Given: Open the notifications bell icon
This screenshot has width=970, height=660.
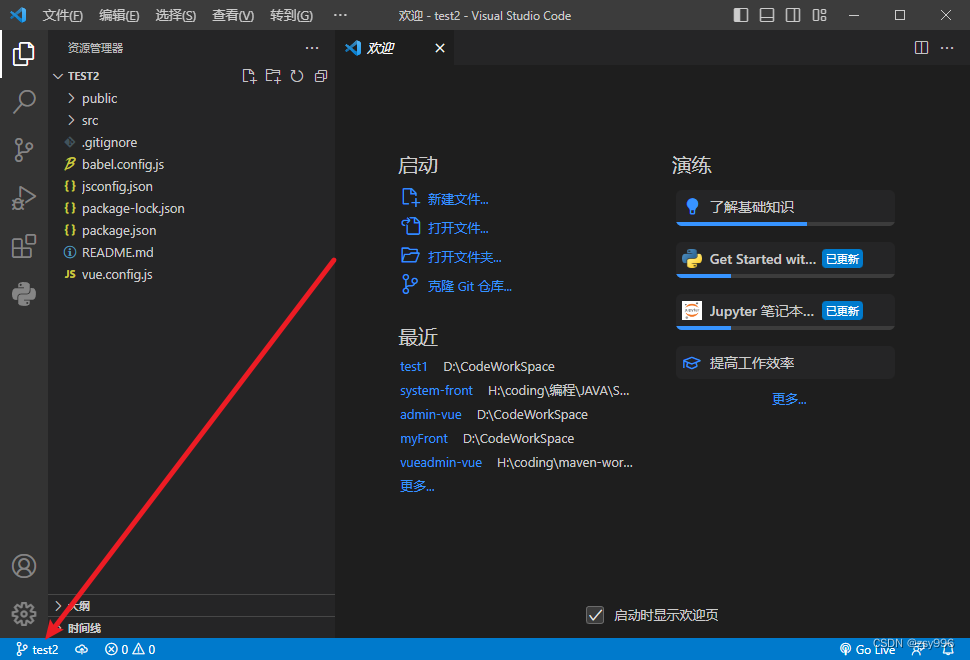Looking at the screenshot, I should click(948, 649).
